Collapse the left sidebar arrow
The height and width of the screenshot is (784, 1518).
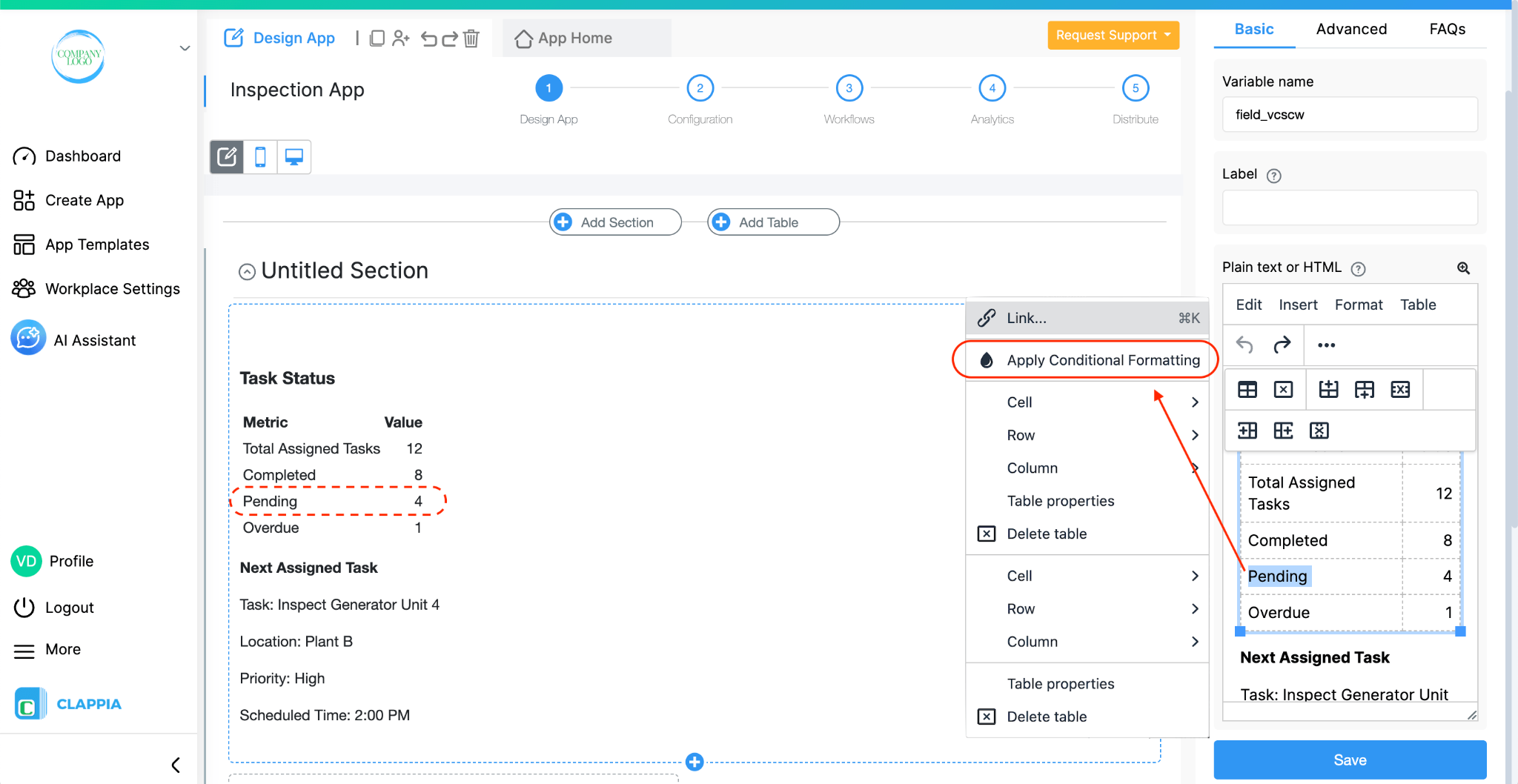click(176, 765)
